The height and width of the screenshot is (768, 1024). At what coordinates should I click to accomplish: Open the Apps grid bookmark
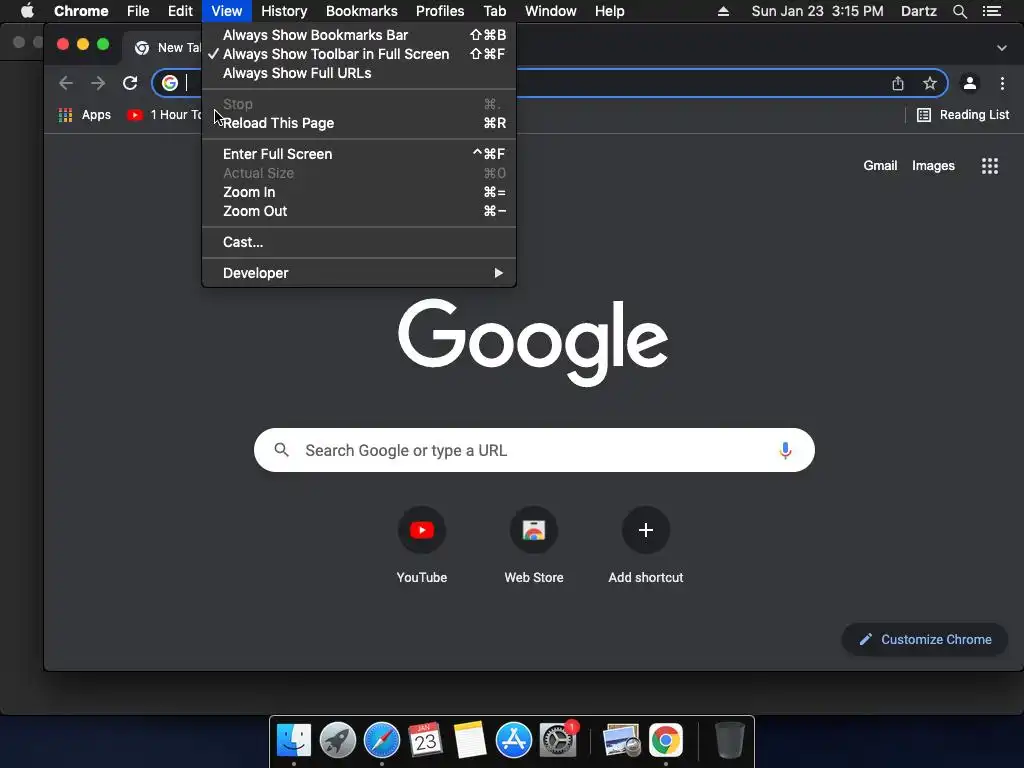pos(84,115)
